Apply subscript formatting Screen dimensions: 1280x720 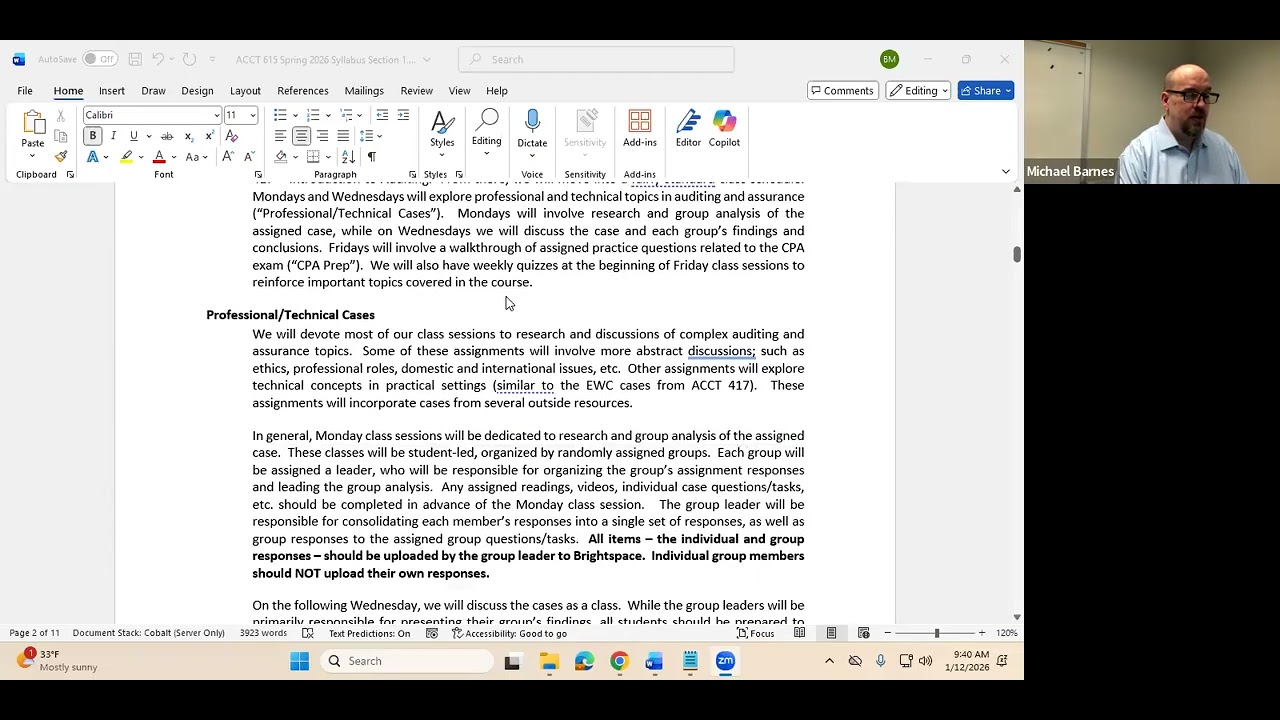pos(188,136)
